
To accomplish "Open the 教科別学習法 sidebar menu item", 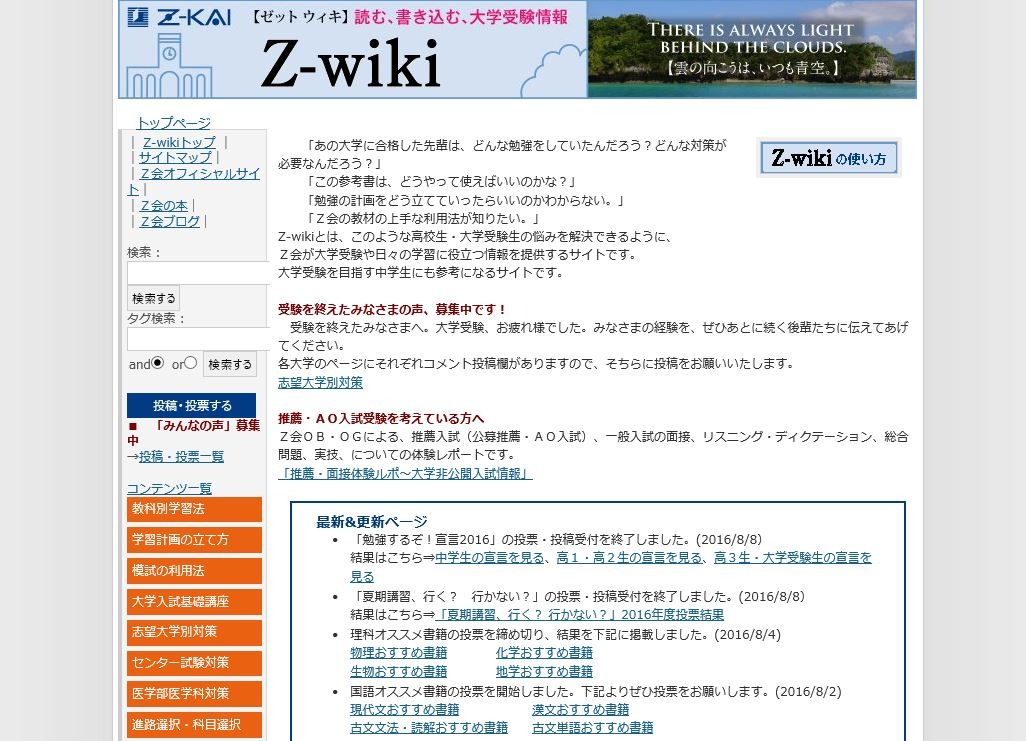I will tap(194, 509).
